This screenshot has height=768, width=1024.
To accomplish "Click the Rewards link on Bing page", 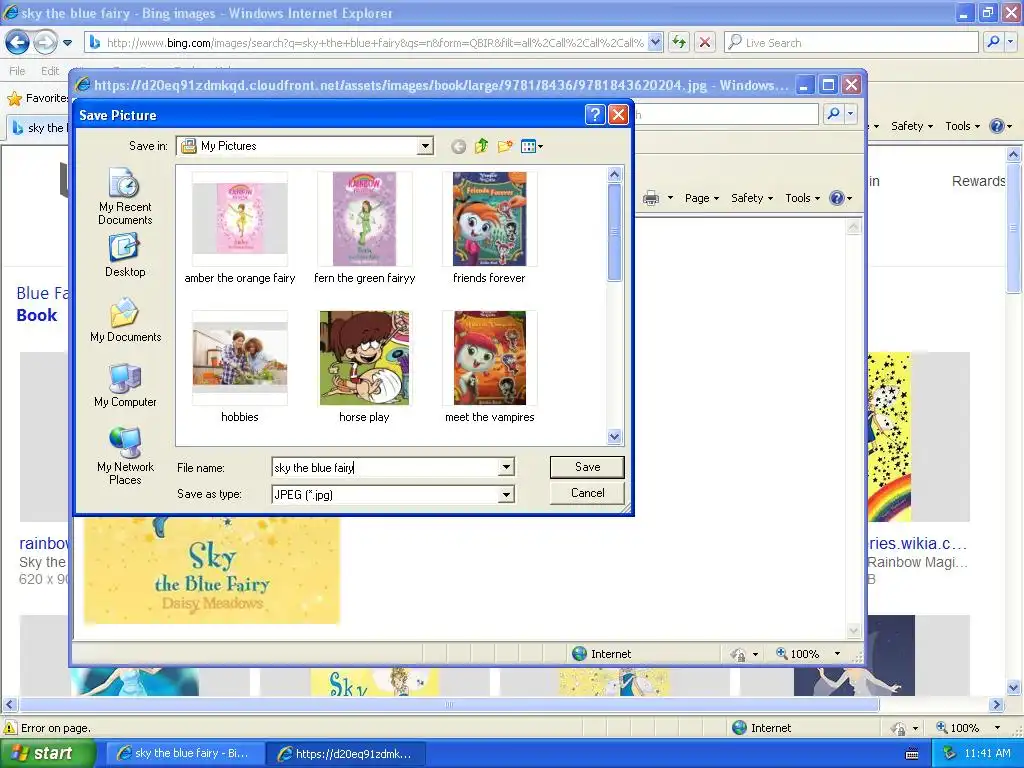I will (978, 181).
